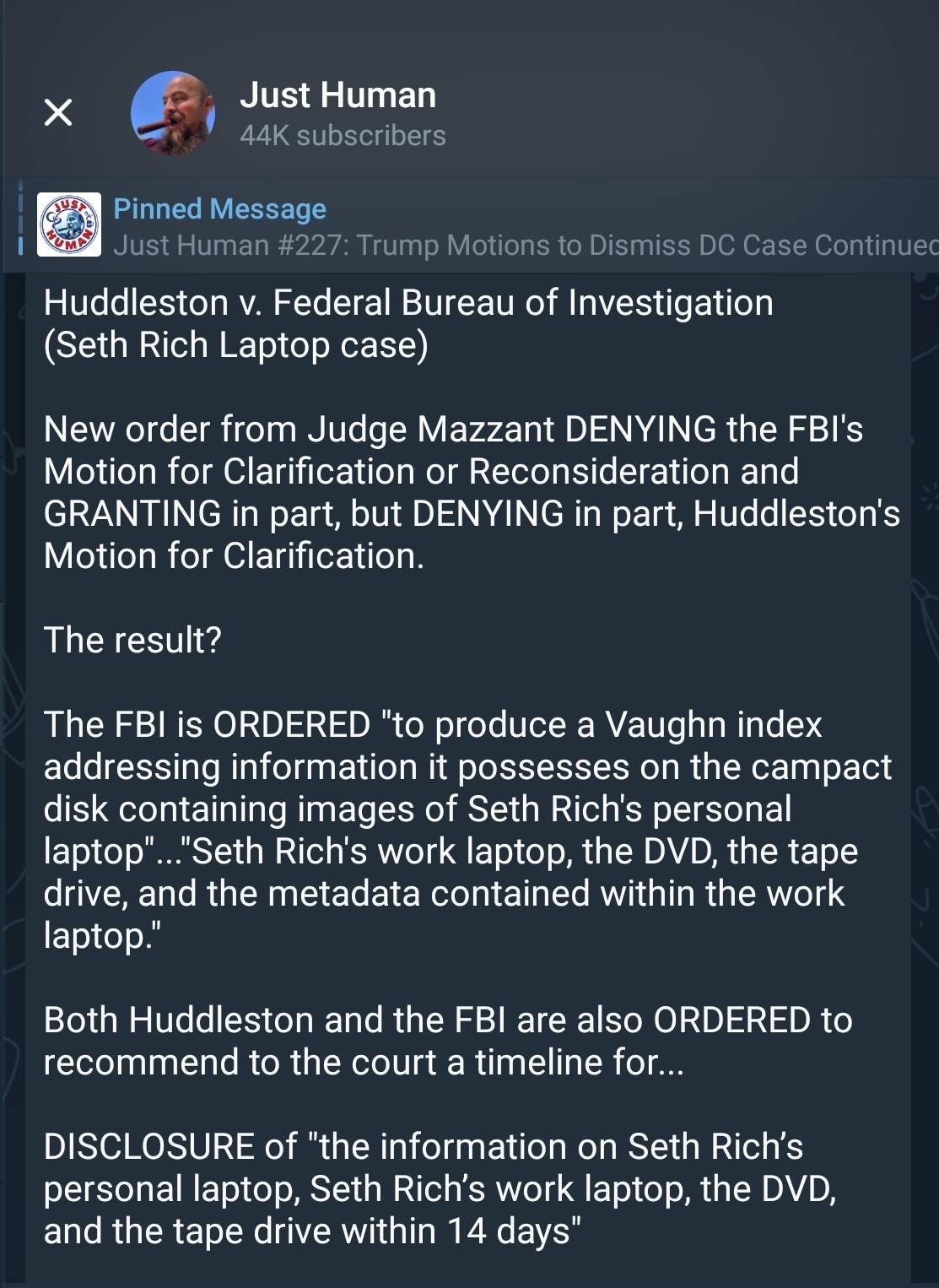This screenshot has height=1288, width=939.
Task: Click the "GRANTING in part" line
Action: [x=472, y=513]
